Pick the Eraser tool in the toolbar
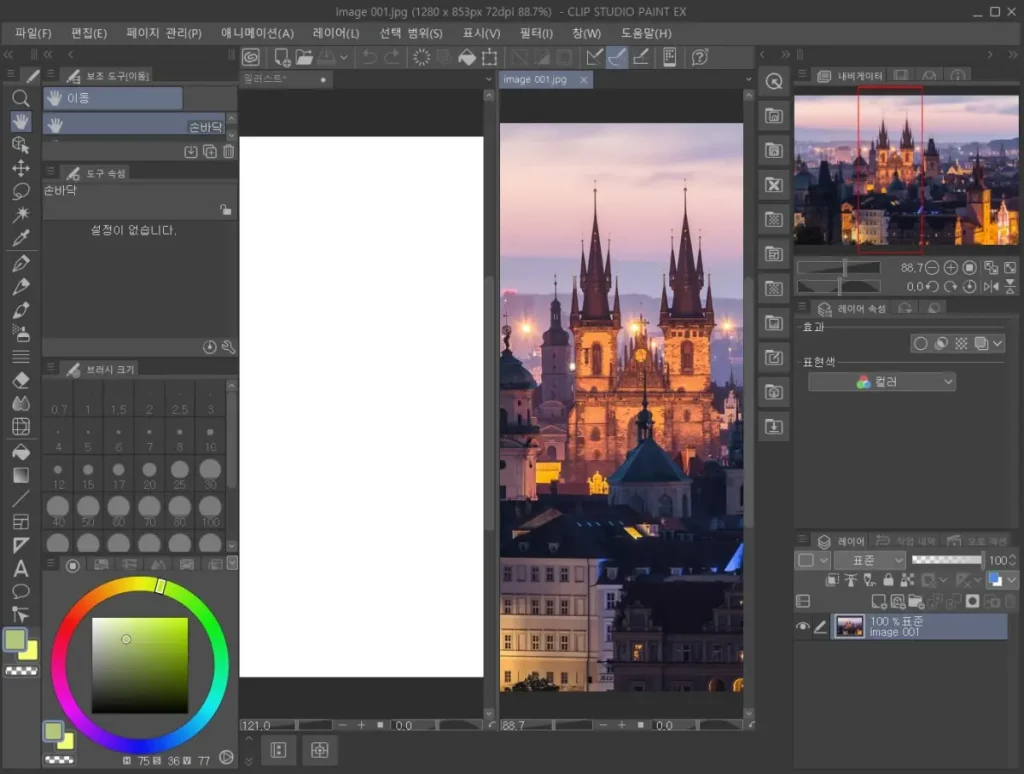The image size is (1024, 774). (20, 380)
